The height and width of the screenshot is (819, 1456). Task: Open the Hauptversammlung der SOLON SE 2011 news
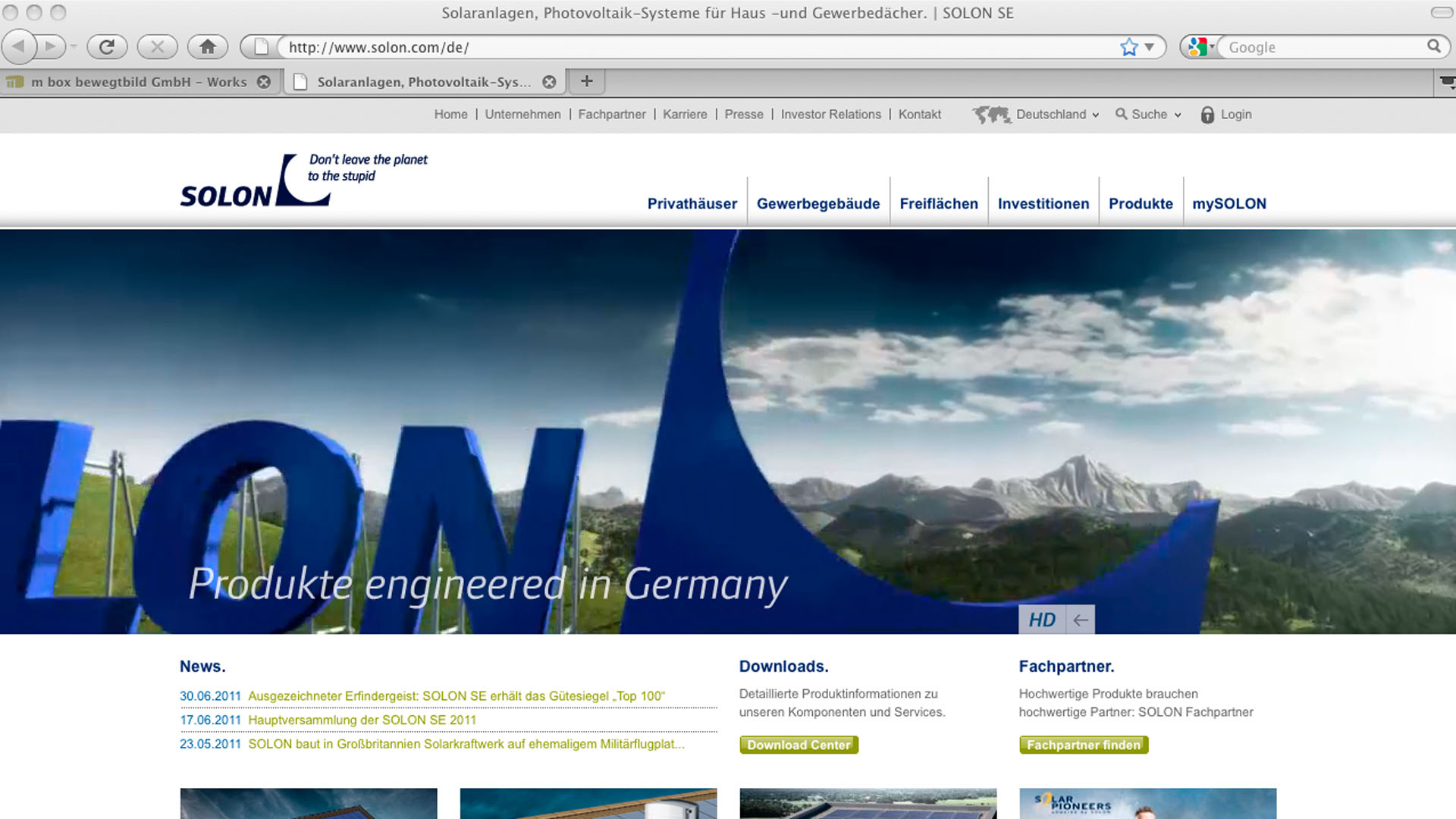pyautogui.click(x=362, y=720)
